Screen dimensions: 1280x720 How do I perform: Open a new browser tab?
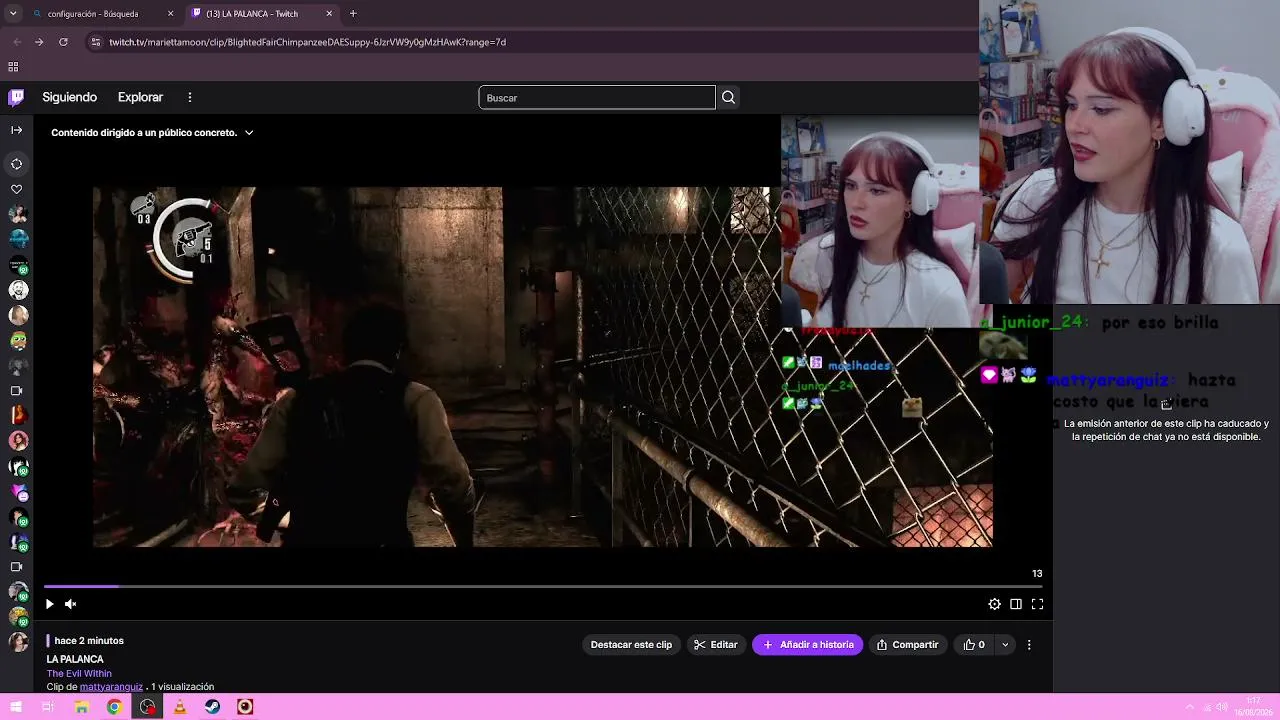[x=353, y=13]
